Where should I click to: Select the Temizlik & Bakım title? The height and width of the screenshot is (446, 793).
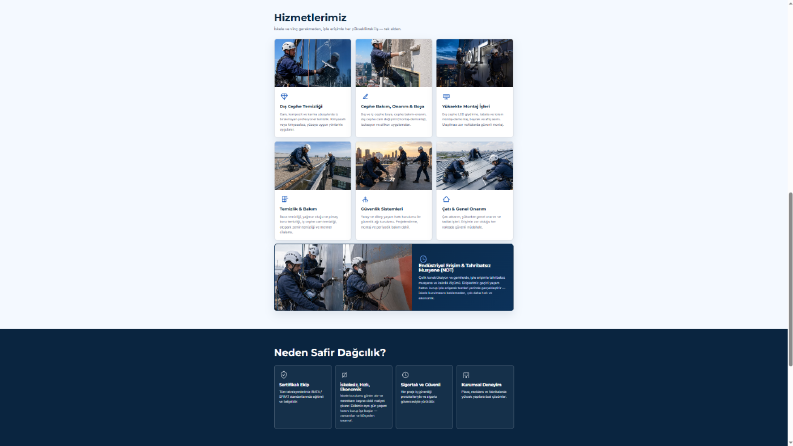tap(298, 209)
